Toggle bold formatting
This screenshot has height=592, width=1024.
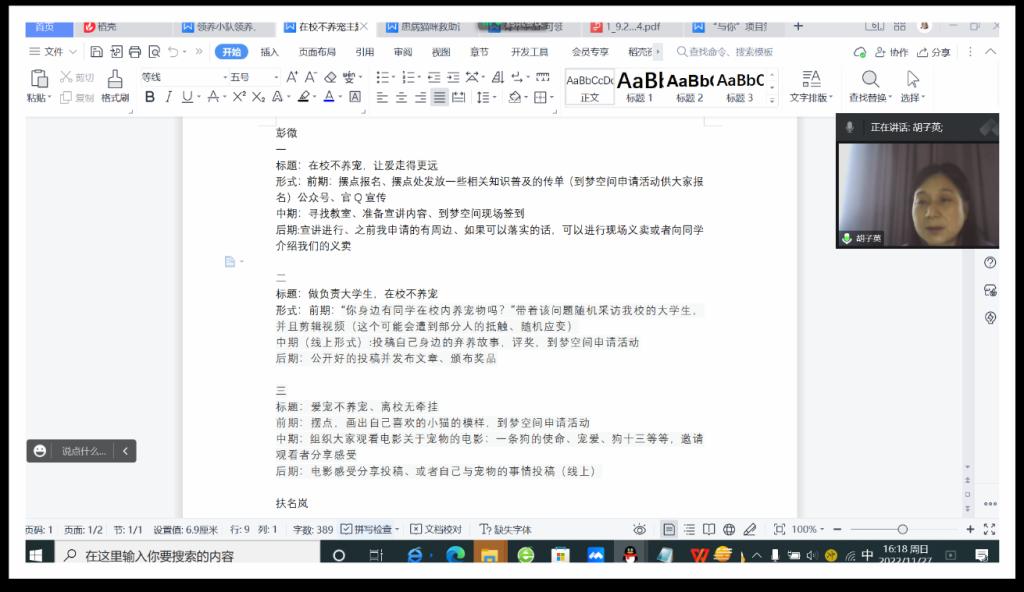(x=150, y=97)
